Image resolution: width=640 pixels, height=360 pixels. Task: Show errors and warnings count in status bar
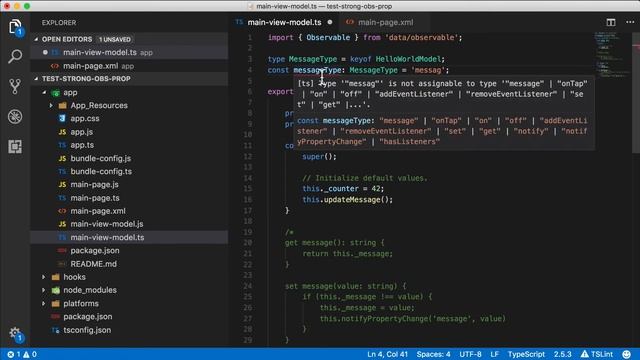click(22, 354)
